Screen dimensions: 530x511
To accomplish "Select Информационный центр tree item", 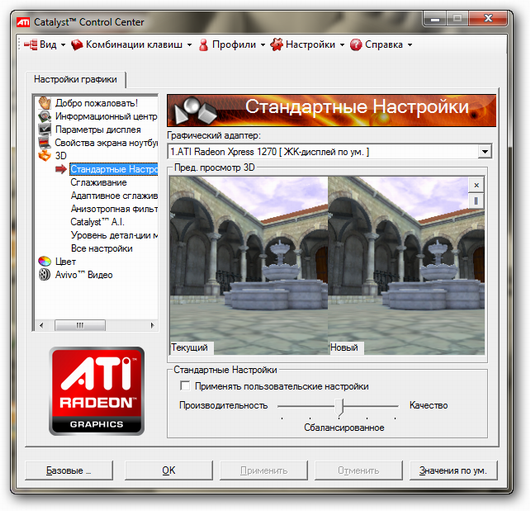I will pyautogui.click(x=106, y=116).
